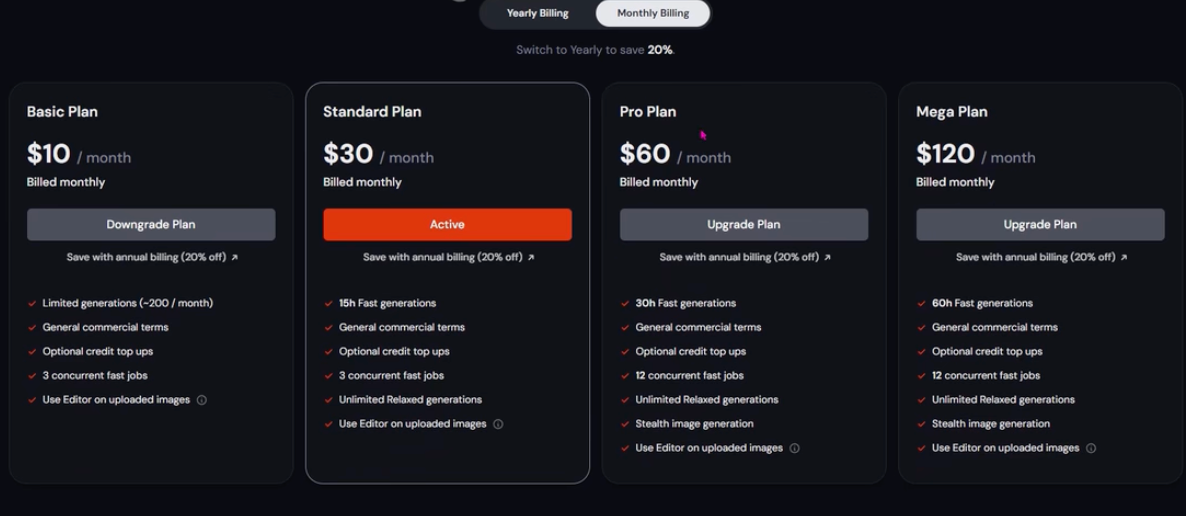1186x516 pixels.
Task: Open annual billing savings link under Pro Plan
Action: pos(745,257)
